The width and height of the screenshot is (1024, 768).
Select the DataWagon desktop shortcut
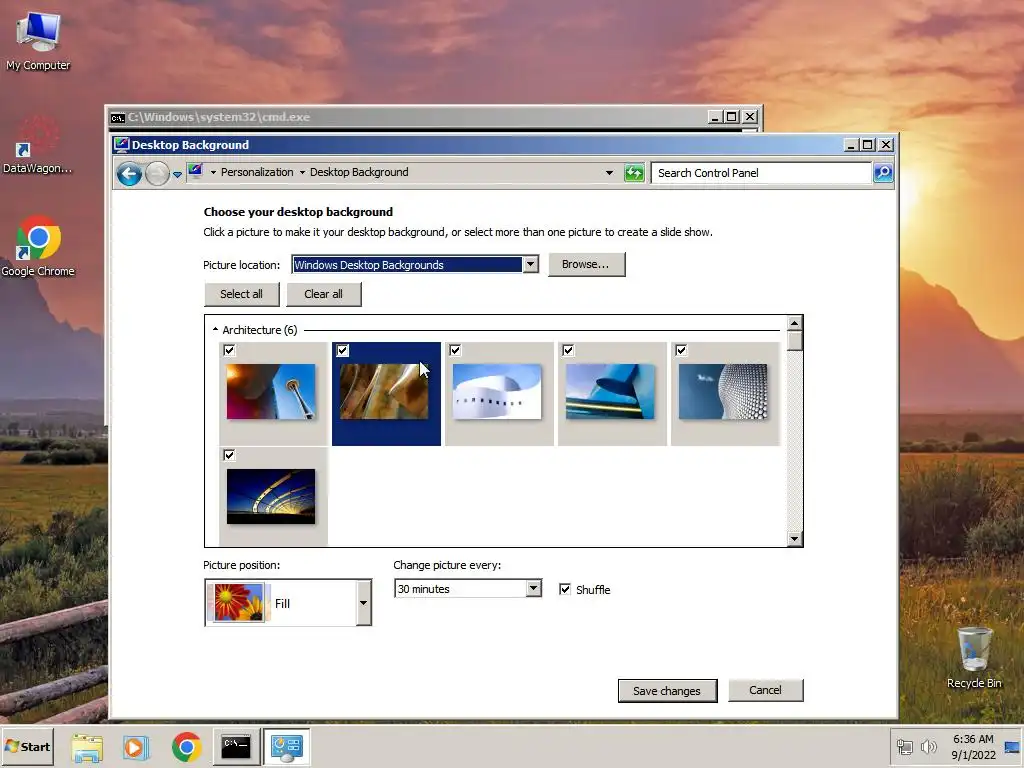37,145
